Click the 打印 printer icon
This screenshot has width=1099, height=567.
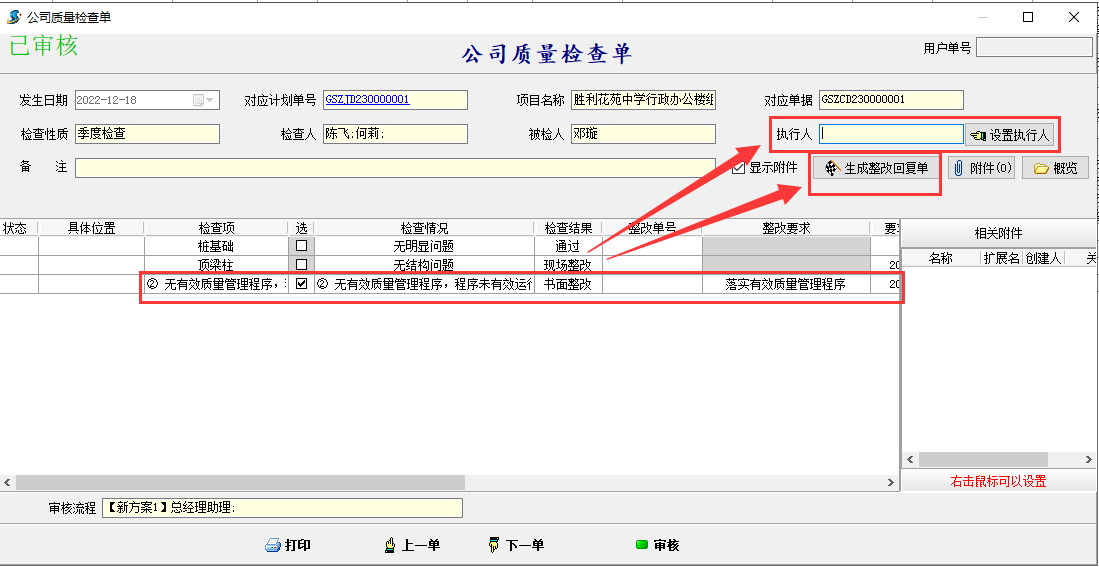point(272,545)
